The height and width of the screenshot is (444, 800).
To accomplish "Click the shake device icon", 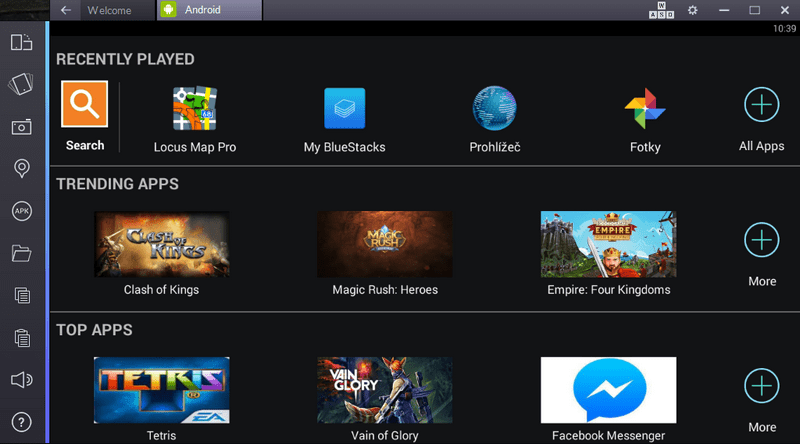I will (x=21, y=84).
